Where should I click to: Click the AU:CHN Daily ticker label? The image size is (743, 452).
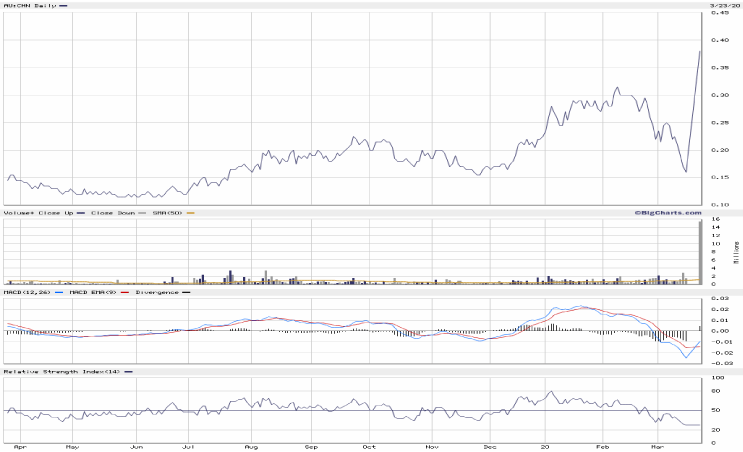pos(27,6)
